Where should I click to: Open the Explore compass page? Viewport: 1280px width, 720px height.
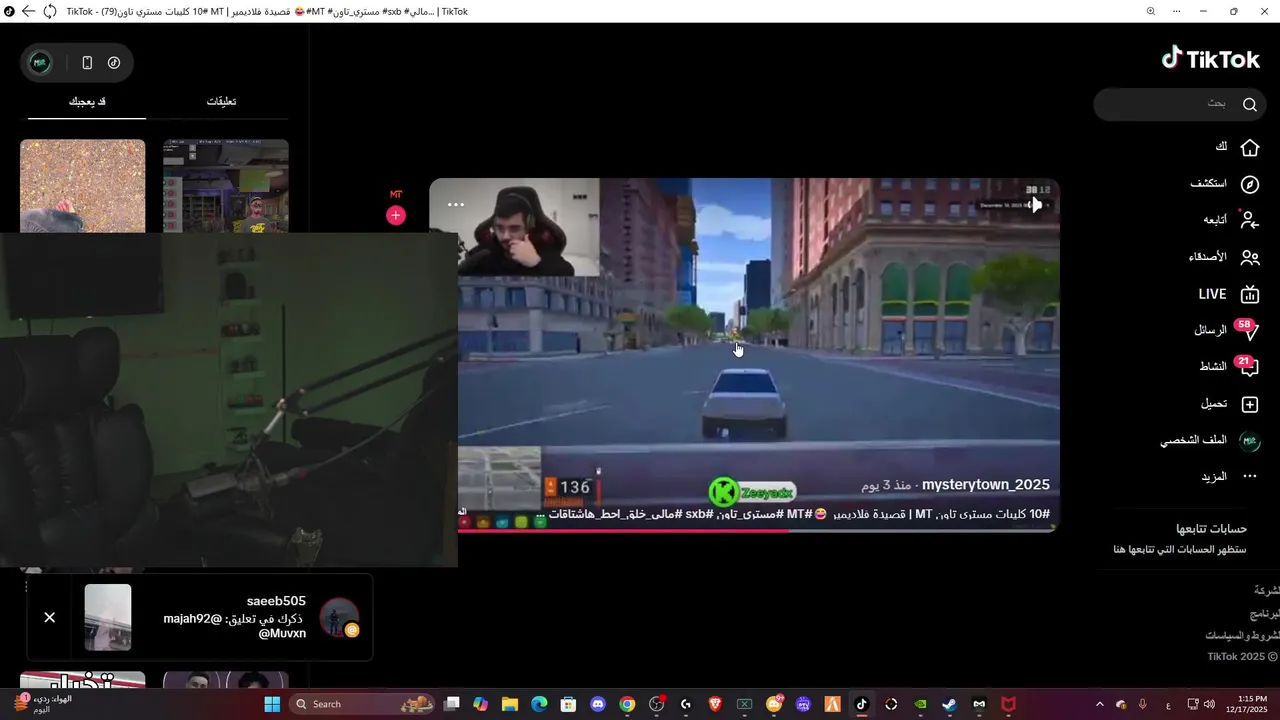(1224, 184)
